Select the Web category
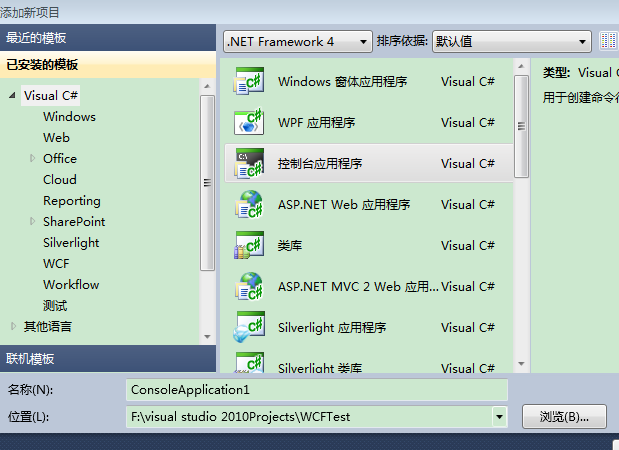Screen dimensions: 619x450 pos(56,137)
